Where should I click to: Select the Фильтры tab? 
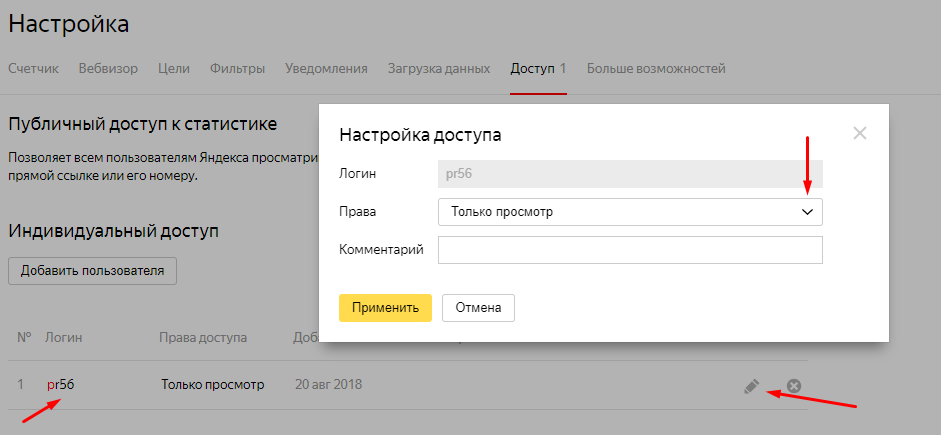point(237,69)
